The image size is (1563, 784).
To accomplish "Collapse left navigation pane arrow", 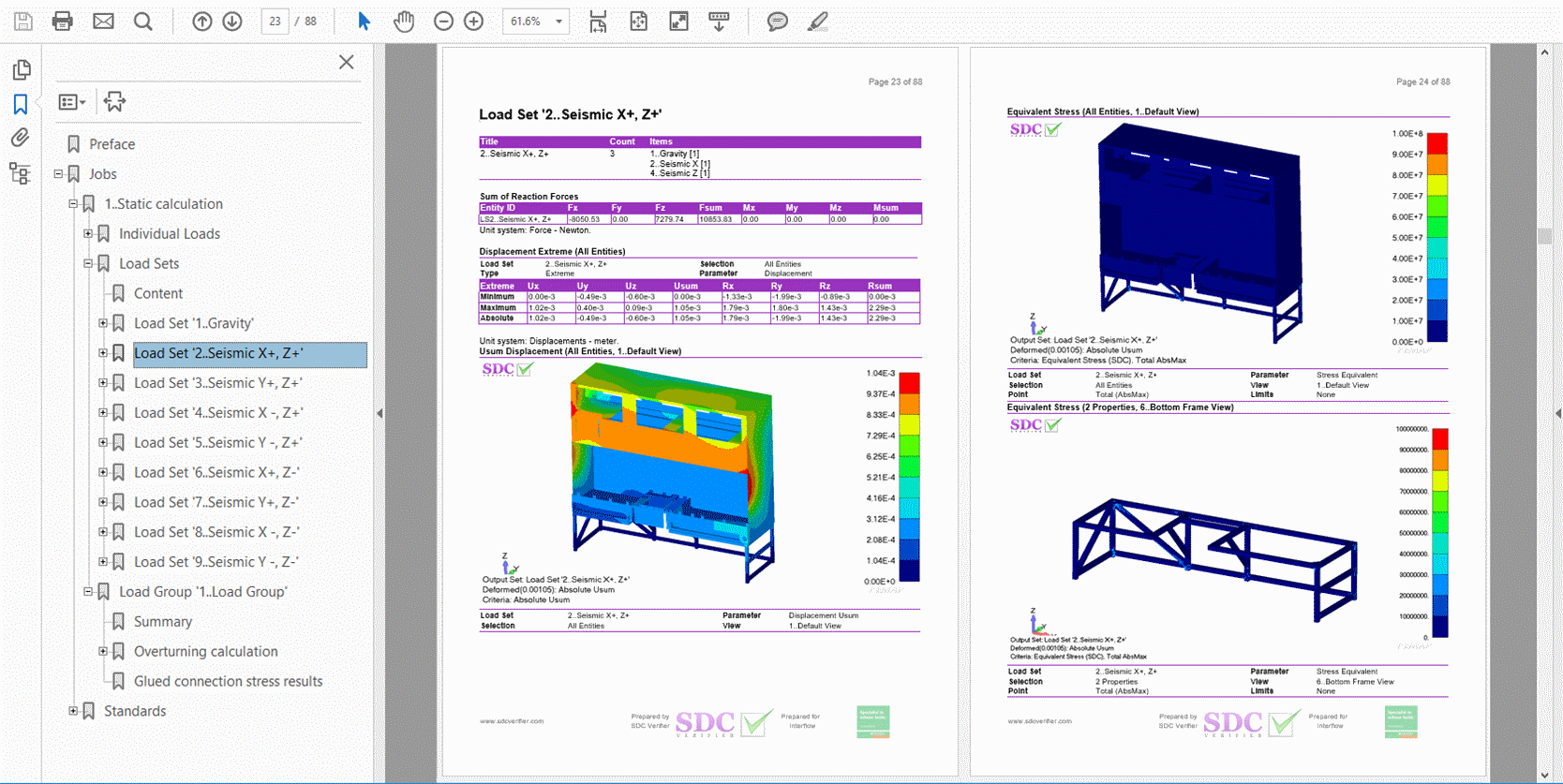I will pos(380,413).
